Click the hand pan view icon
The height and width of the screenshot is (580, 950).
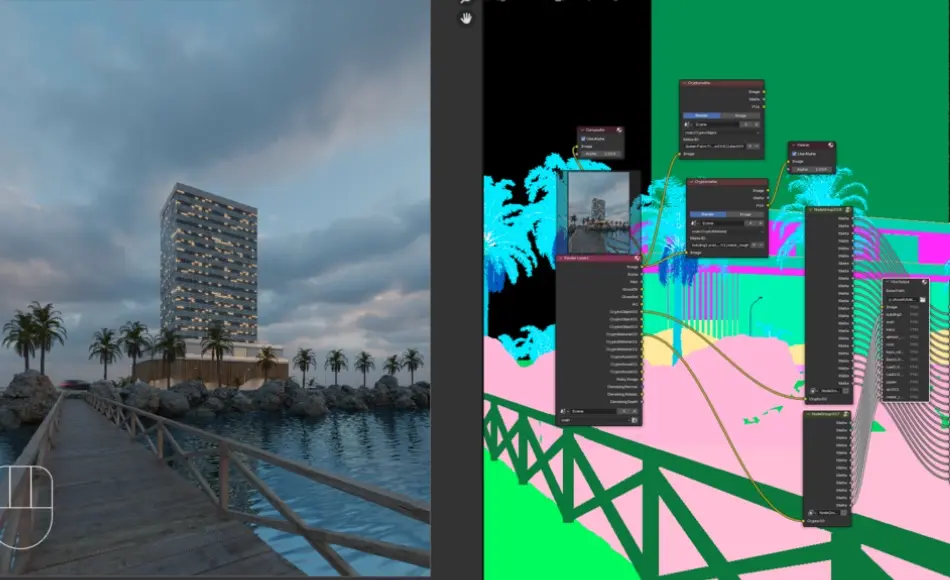(465, 19)
